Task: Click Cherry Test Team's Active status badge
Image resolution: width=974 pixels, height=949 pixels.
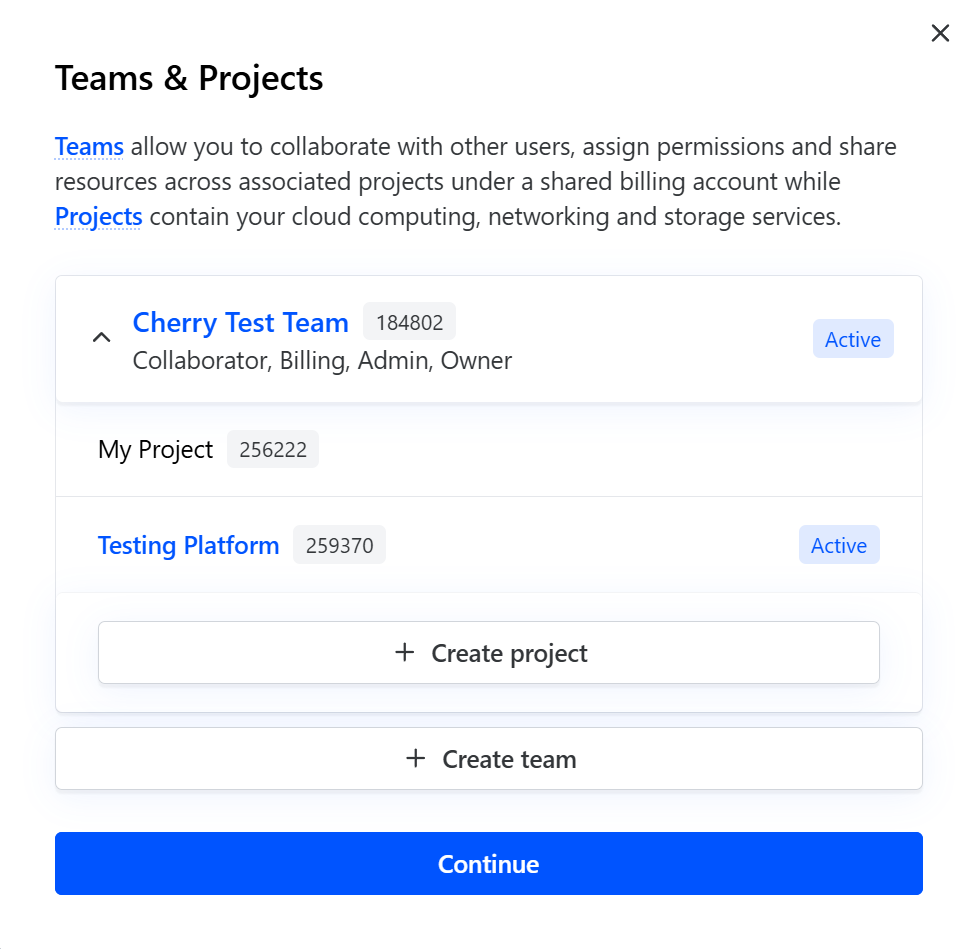Action: tap(852, 340)
